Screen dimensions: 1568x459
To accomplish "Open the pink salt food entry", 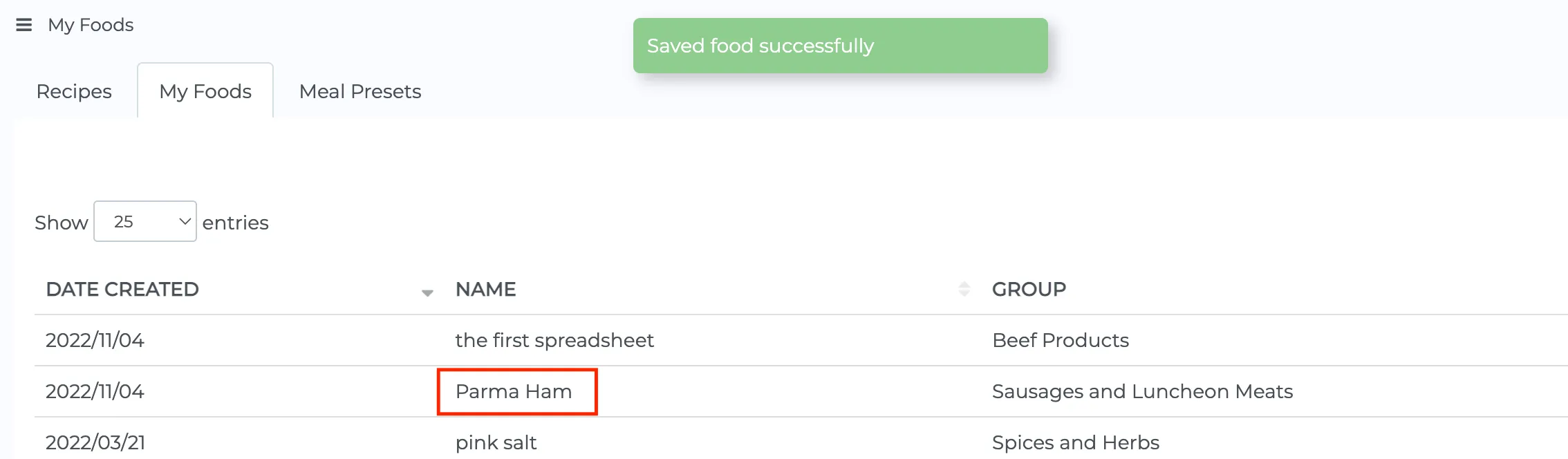I will click(x=496, y=442).
